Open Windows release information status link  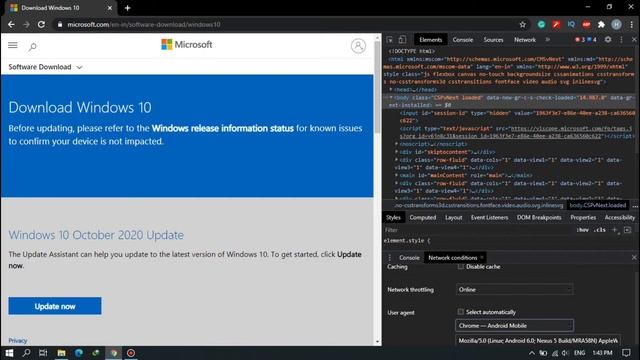click(222, 128)
